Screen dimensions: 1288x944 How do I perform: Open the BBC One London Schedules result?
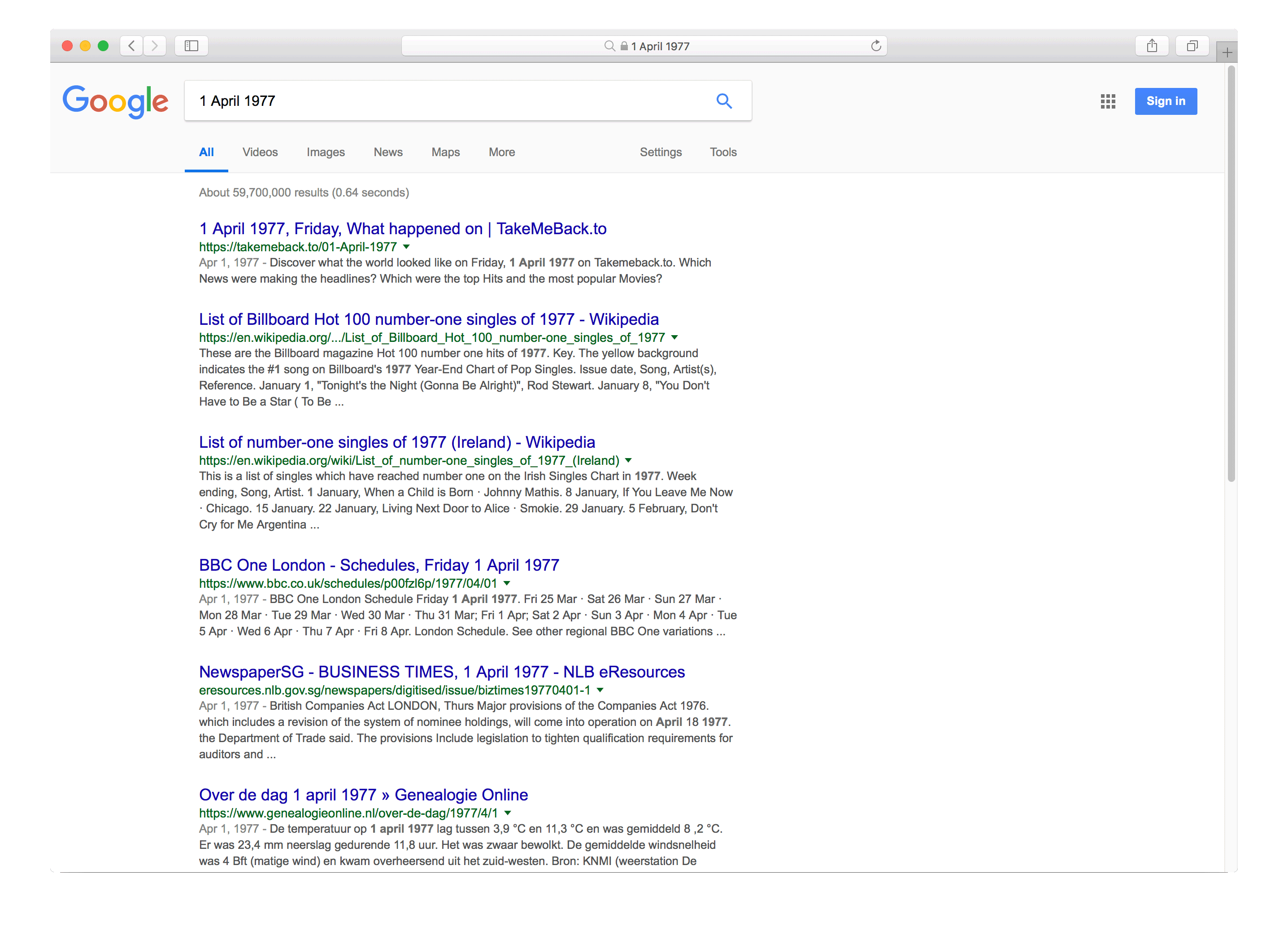coord(379,564)
